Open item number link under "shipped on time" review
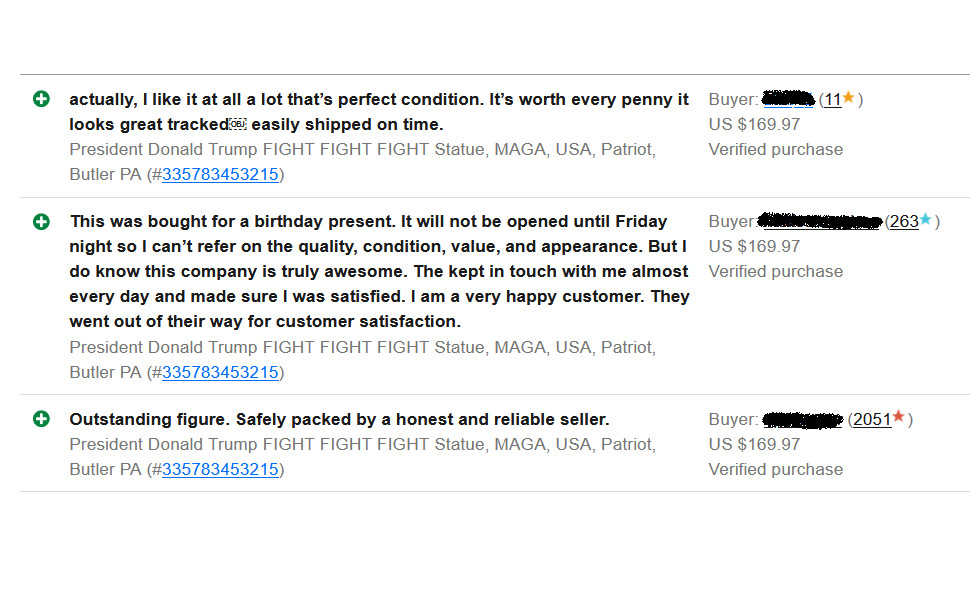Image resolution: width=970 pixels, height=602 pixels. 220,174
